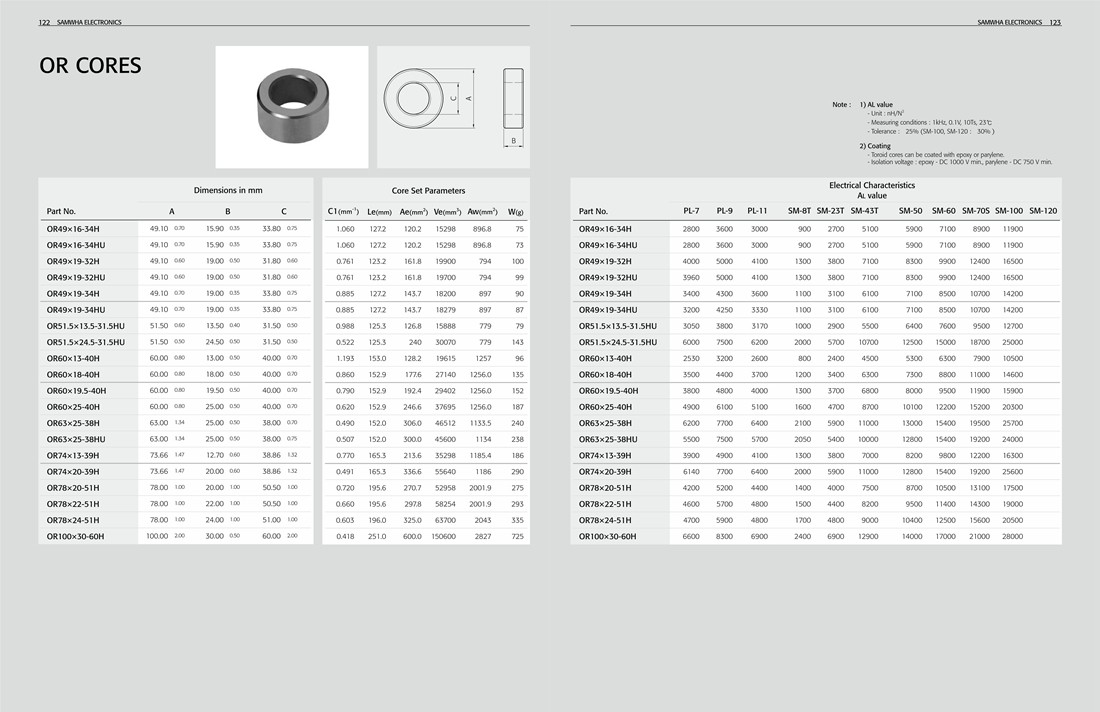Viewport: 1100px width, 712px height.
Task: Select the SM-120 column header
Action: pos(1042,211)
